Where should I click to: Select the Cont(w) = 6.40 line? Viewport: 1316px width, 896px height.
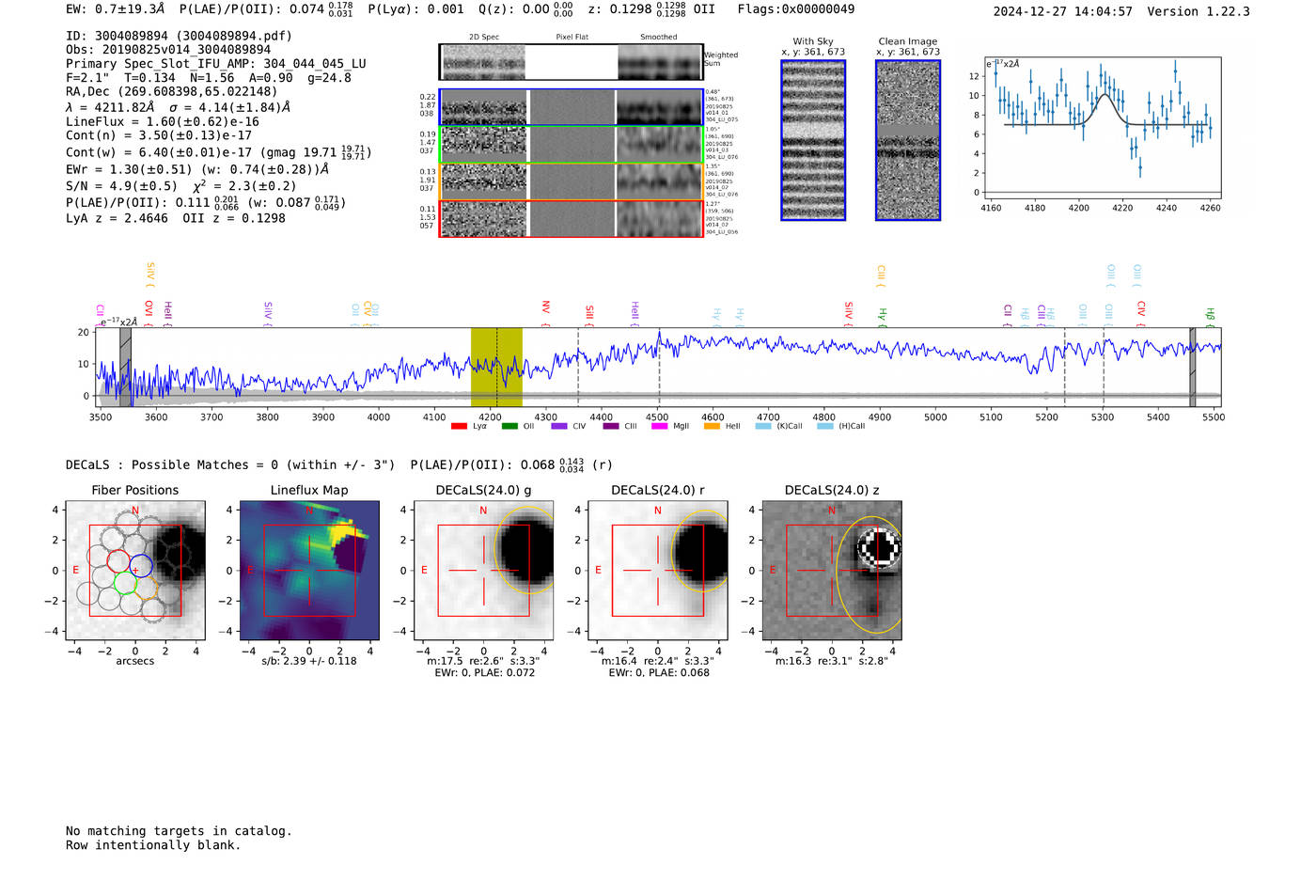219,152
